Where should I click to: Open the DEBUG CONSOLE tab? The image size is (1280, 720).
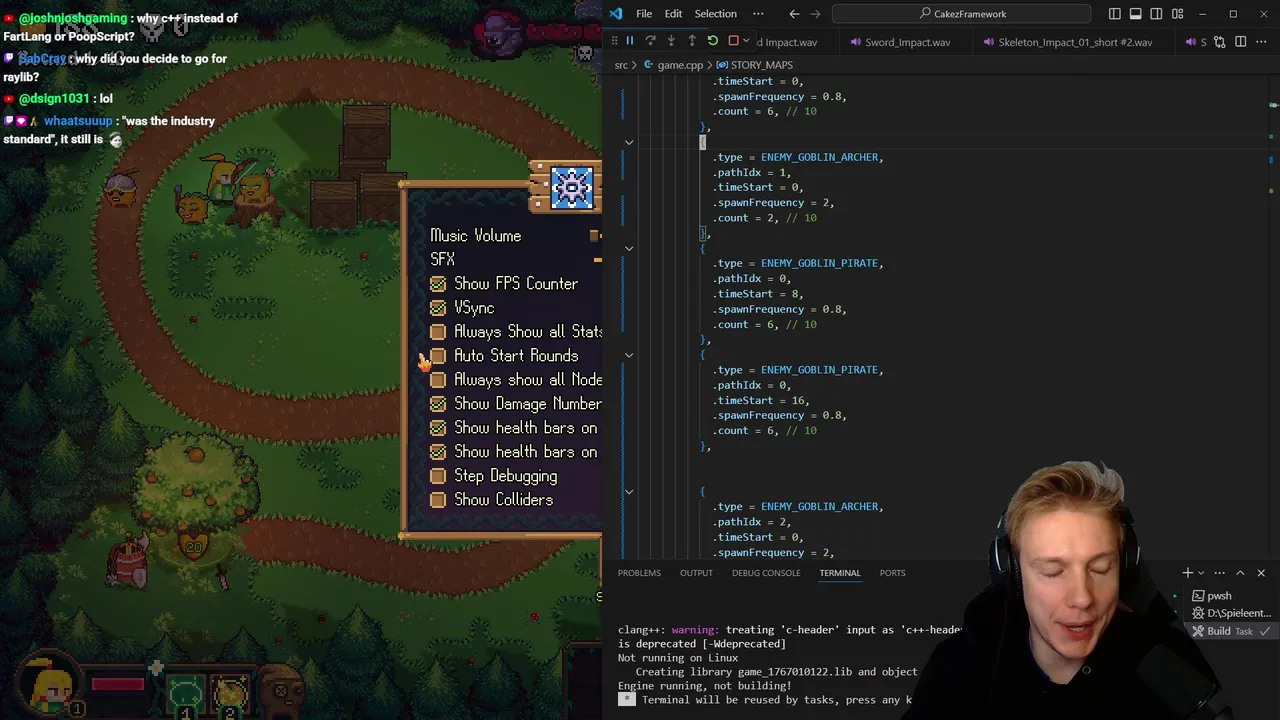point(766,573)
